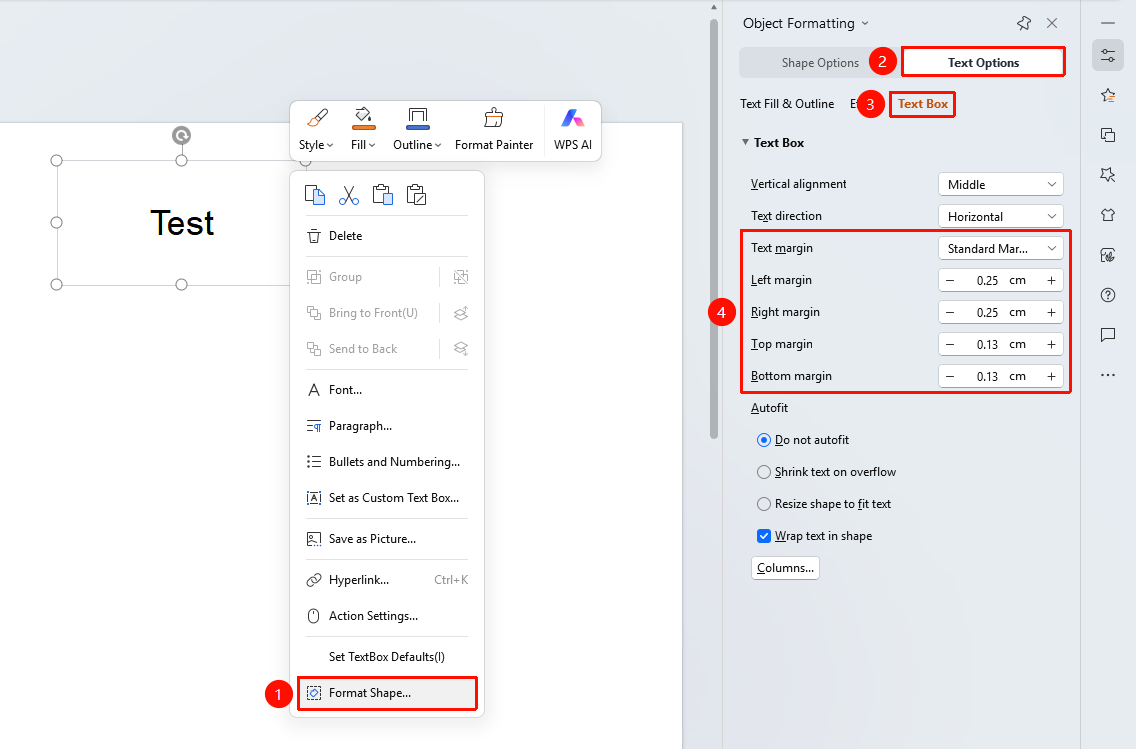Choose Format Shape... from context menu

[x=387, y=693]
